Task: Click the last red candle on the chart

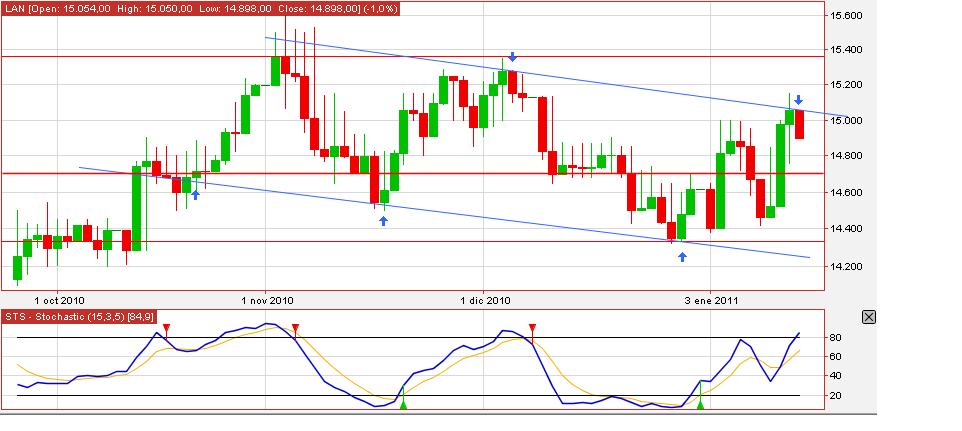Action: pyautogui.click(x=799, y=125)
